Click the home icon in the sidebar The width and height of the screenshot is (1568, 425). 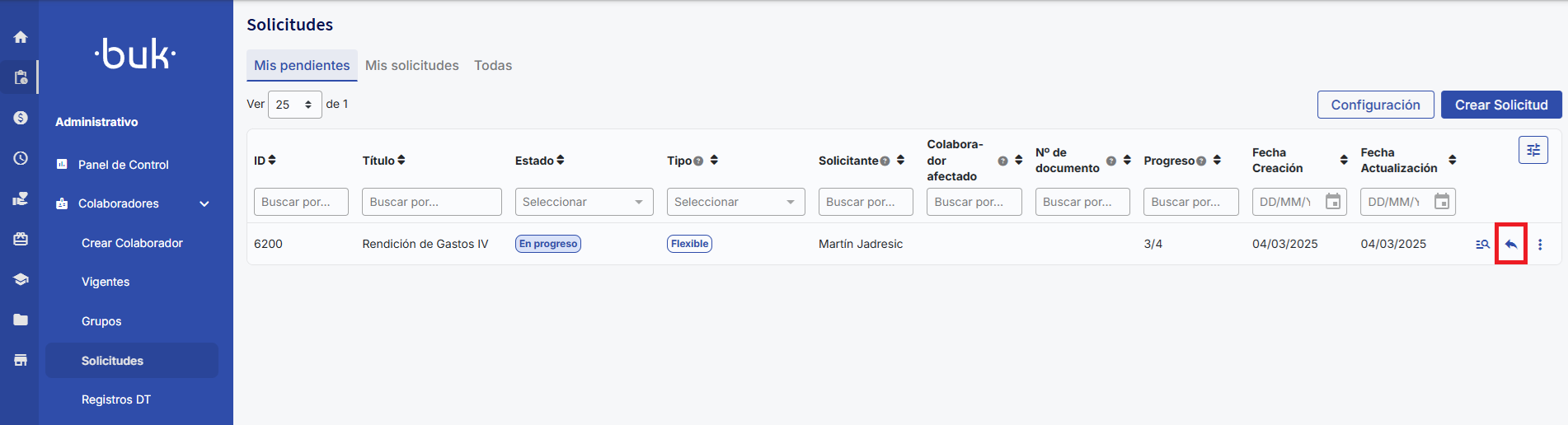(x=21, y=37)
